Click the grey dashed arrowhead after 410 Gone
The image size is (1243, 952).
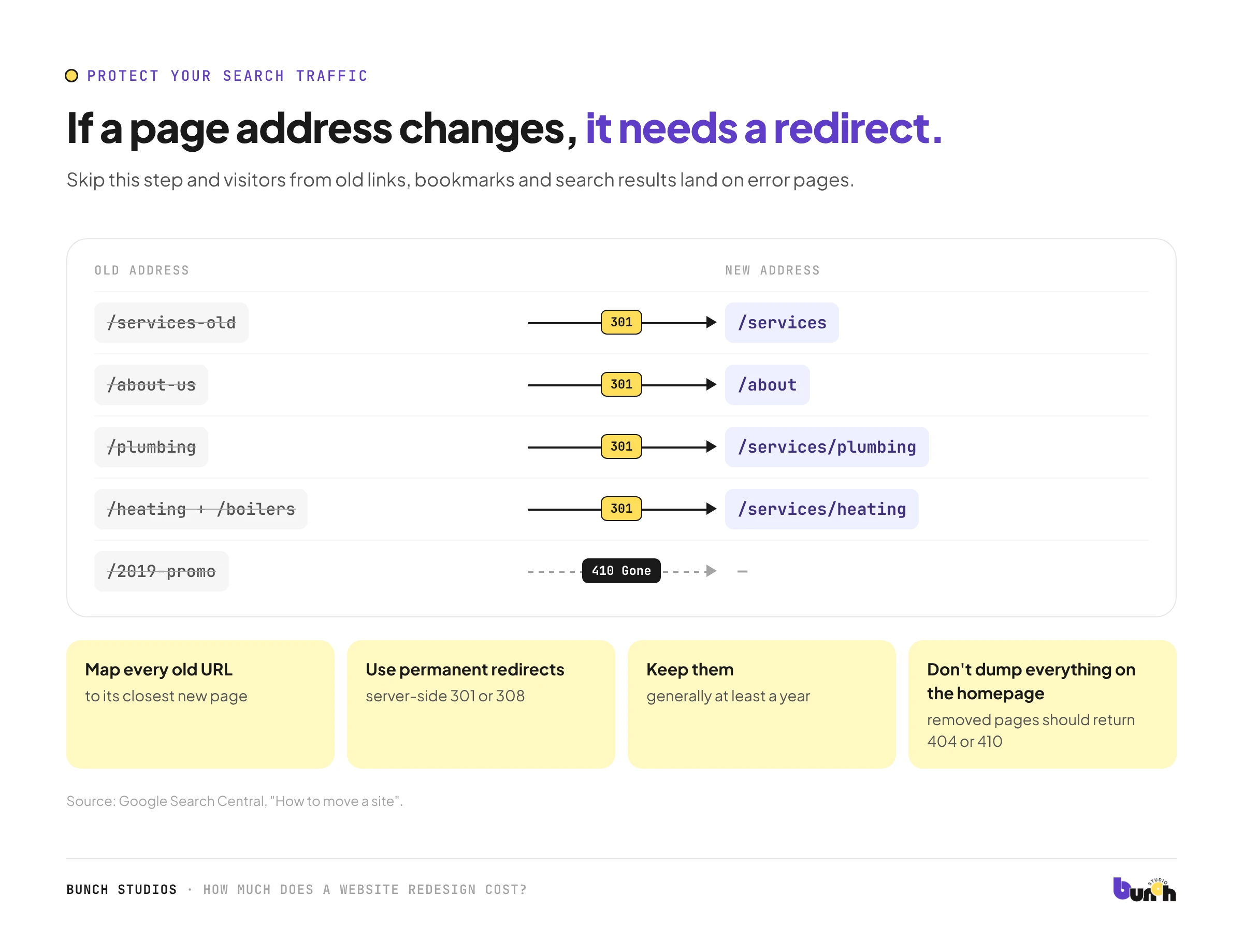(x=711, y=571)
